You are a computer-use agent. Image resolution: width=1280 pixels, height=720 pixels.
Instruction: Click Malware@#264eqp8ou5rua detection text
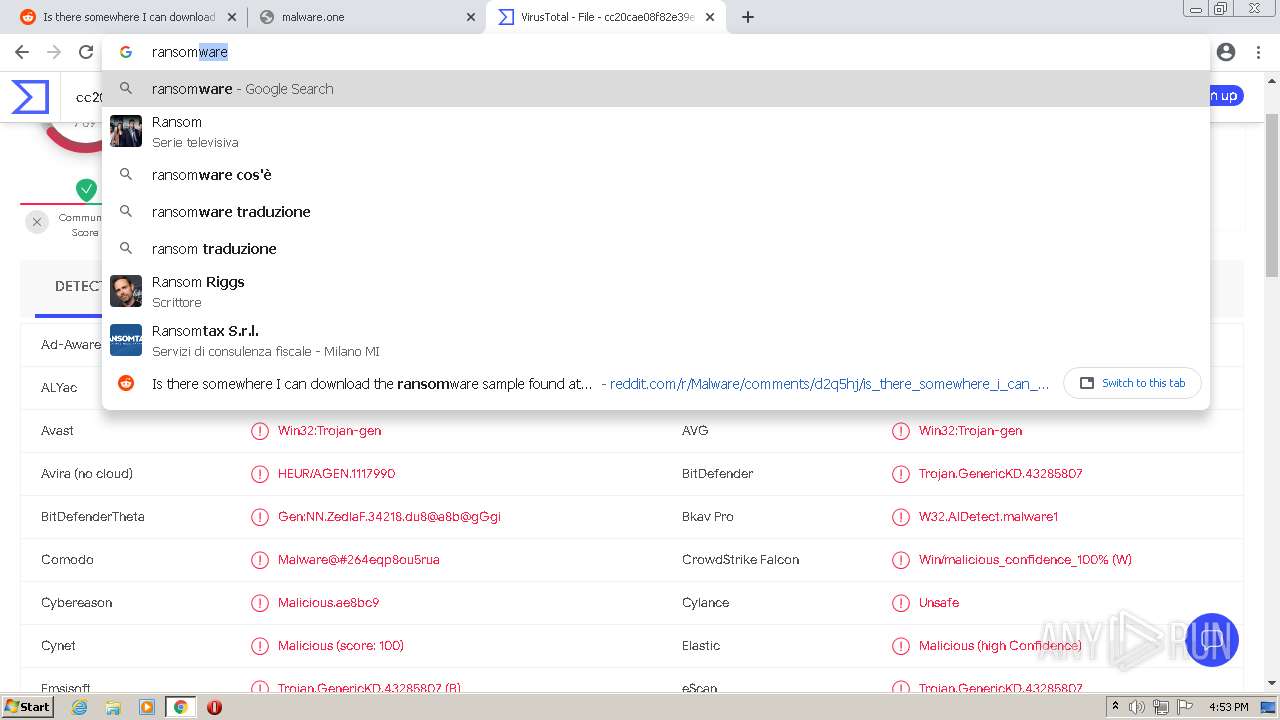(358, 560)
